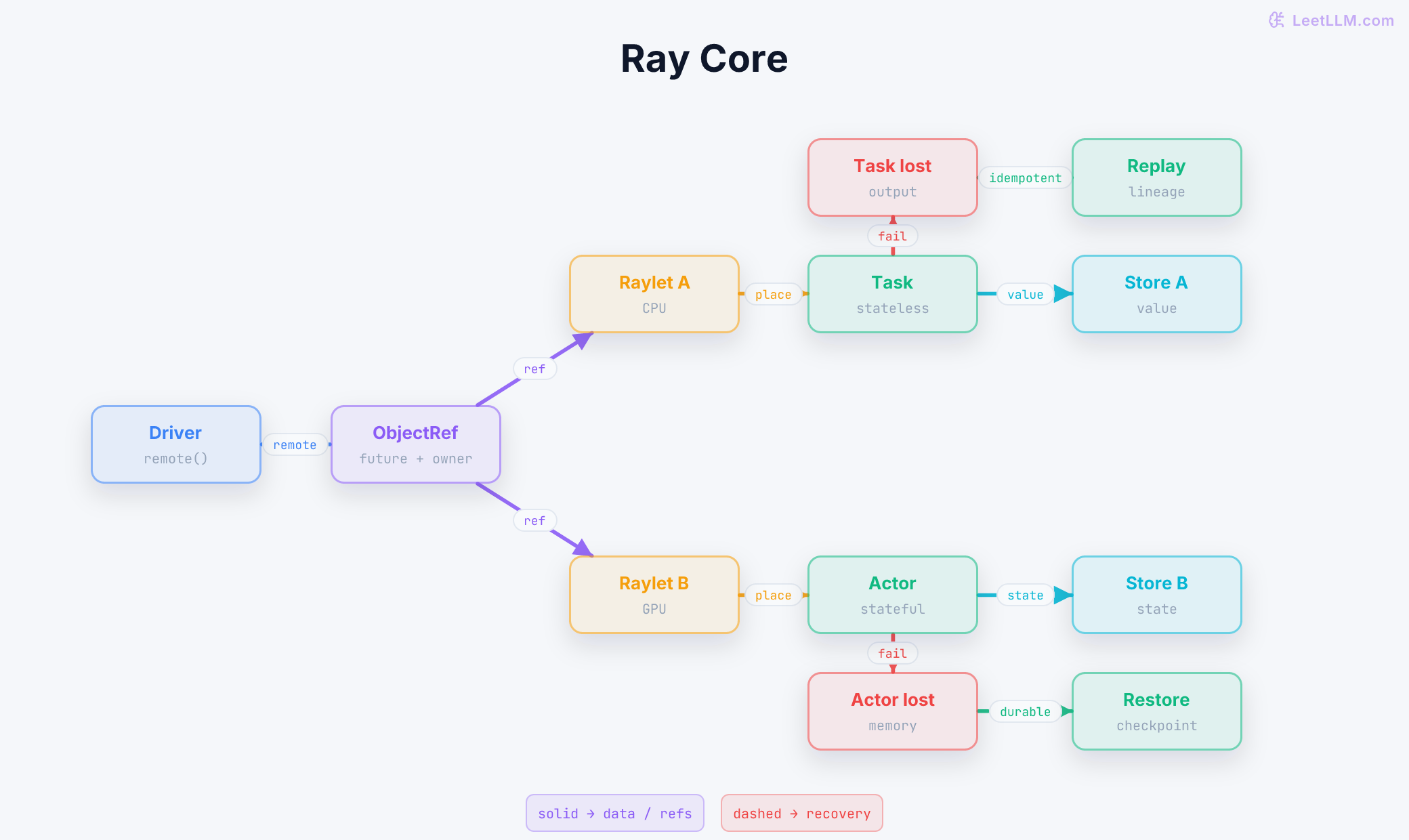The height and width of the screenshot is (840, 1409).
Task: Select the ObjectRef future + owner node
Action: 416,444
